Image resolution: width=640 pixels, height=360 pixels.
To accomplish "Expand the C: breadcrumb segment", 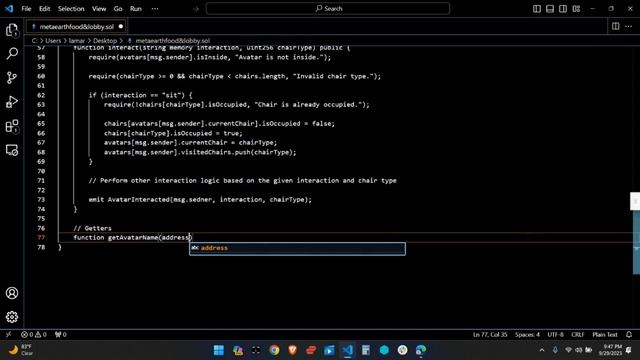I will pos(35,41).
